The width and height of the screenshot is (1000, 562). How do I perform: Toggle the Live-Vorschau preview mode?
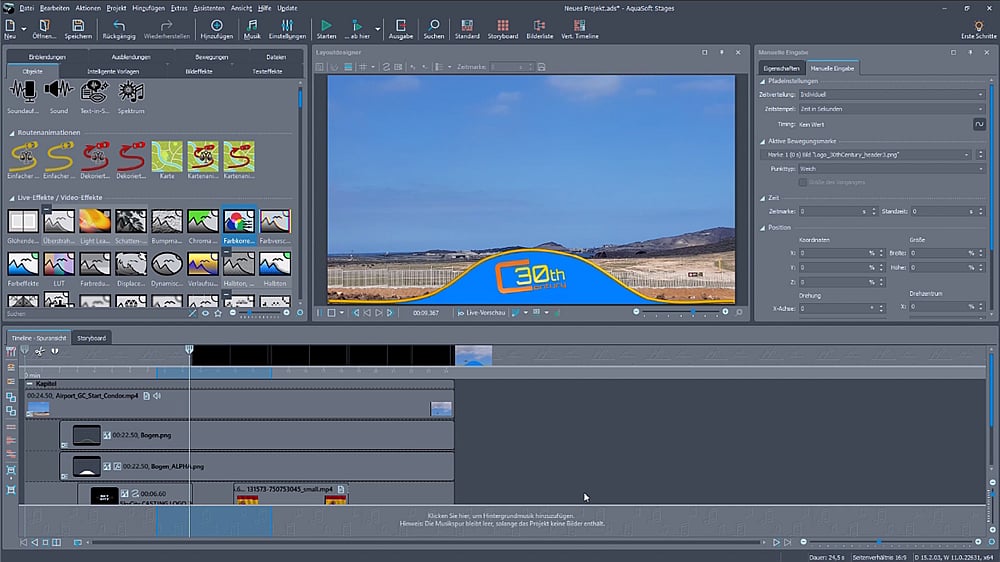click(x=483, y=313)
